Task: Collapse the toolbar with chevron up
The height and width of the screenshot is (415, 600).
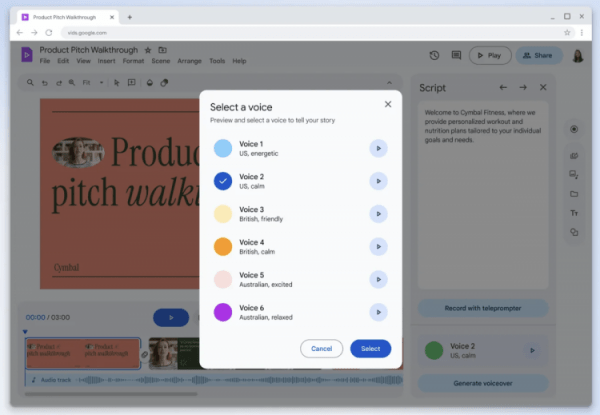Action: [x=389, y=83]
